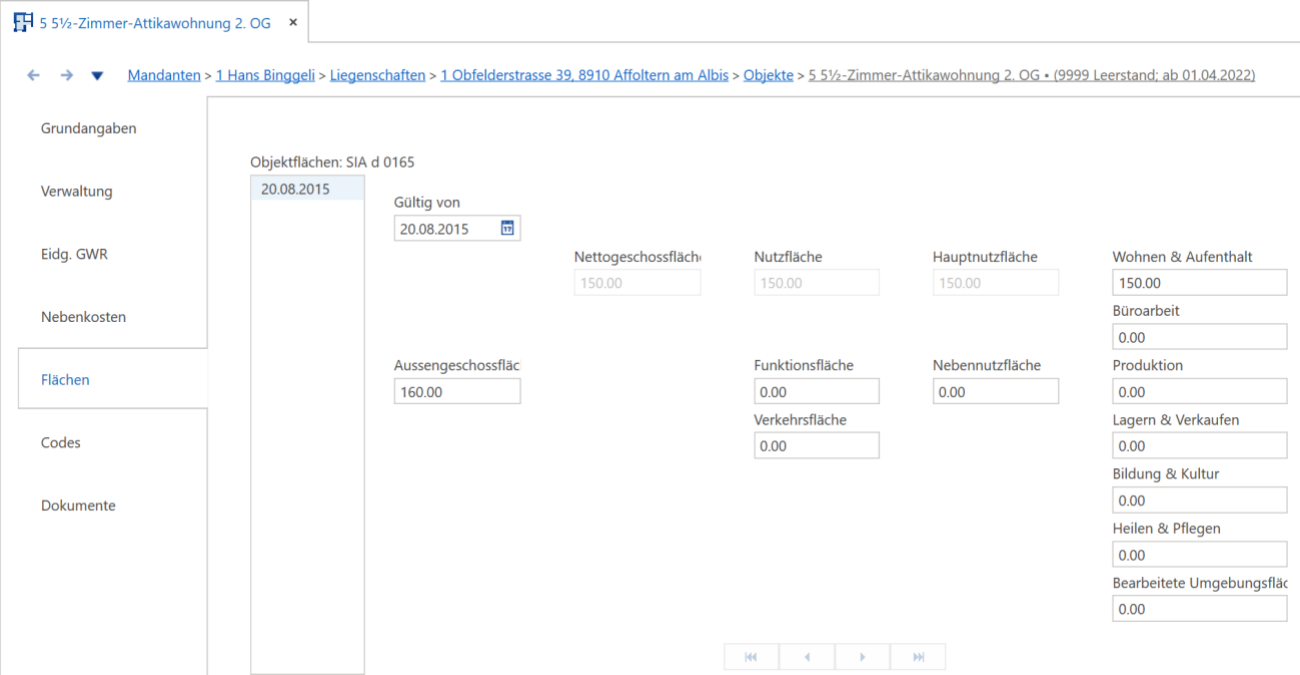Image resolution: width=1300 pixels, height=675 pixels.
Task: Switch to the Codes section
Action: (60, 443)
